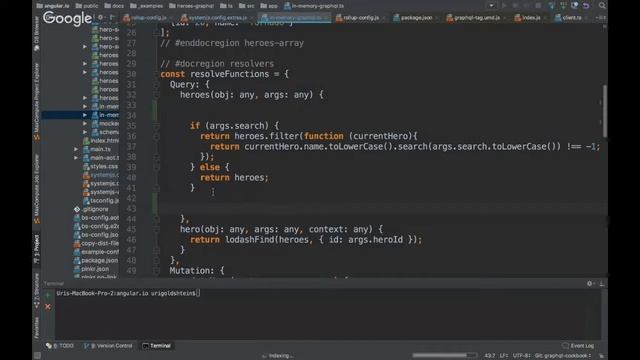Screen dimensions: 640x360
Task: Click the docs breadcrumb folder
Action: coord(113,6)
